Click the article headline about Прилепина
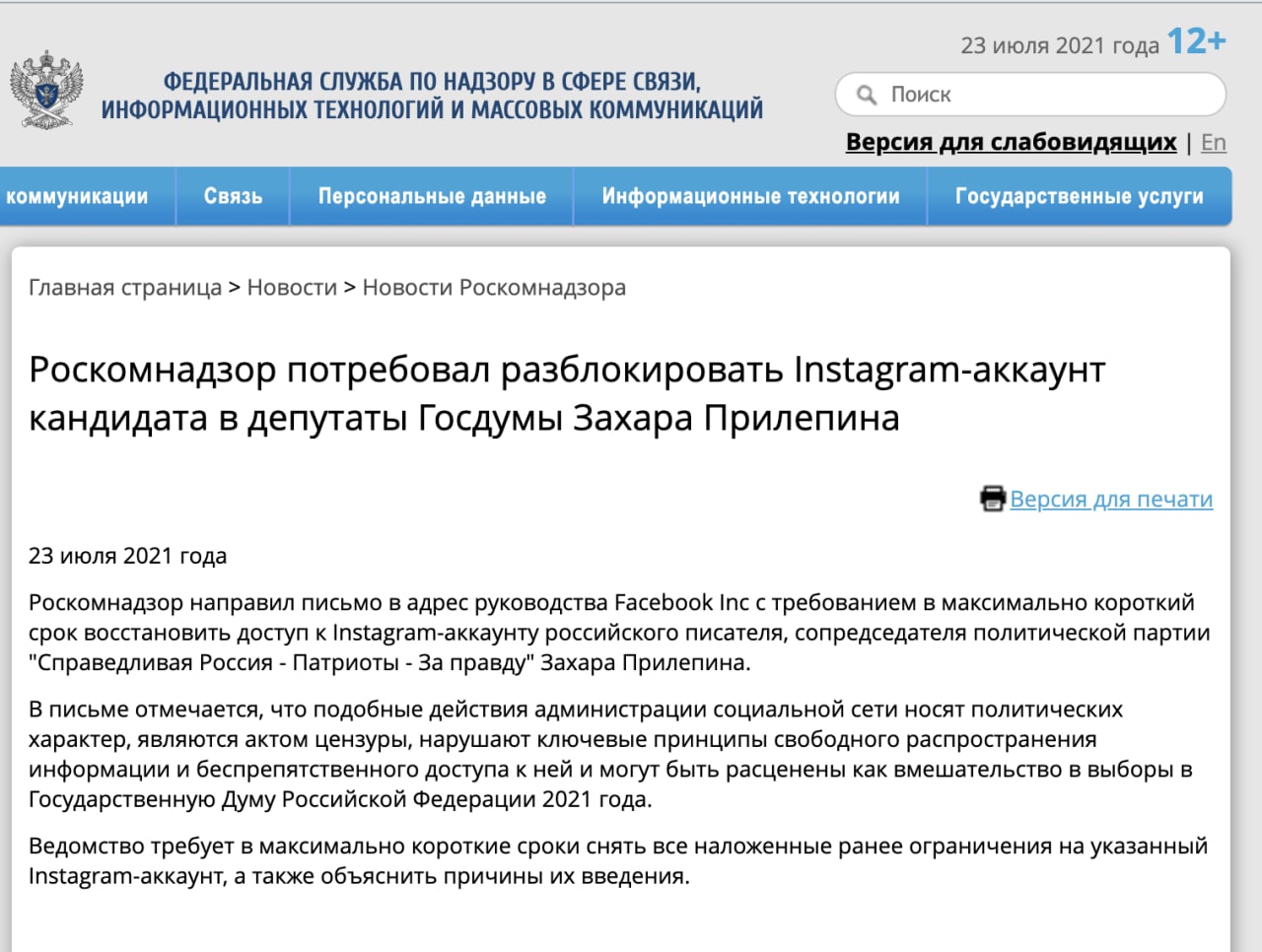 pyautogui.click(x=567, y=393)
